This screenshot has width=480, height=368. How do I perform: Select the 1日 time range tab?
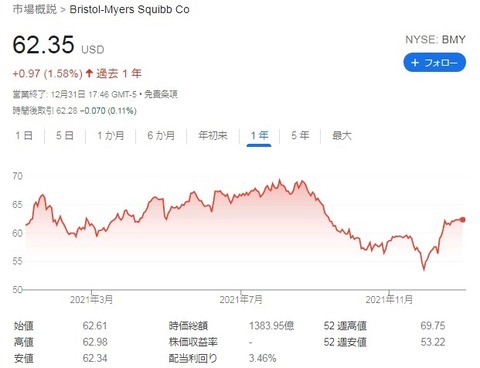point(24,136)
